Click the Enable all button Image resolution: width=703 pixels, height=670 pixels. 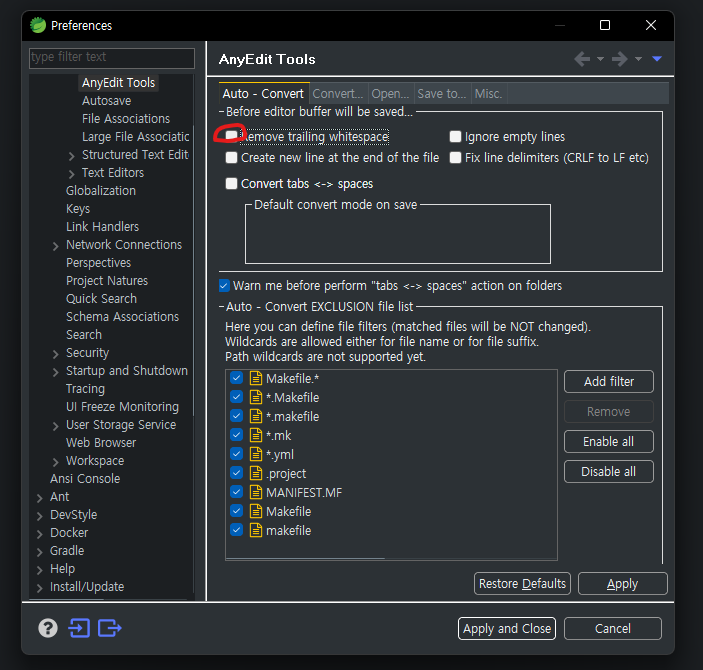click(x=609, y=441)
